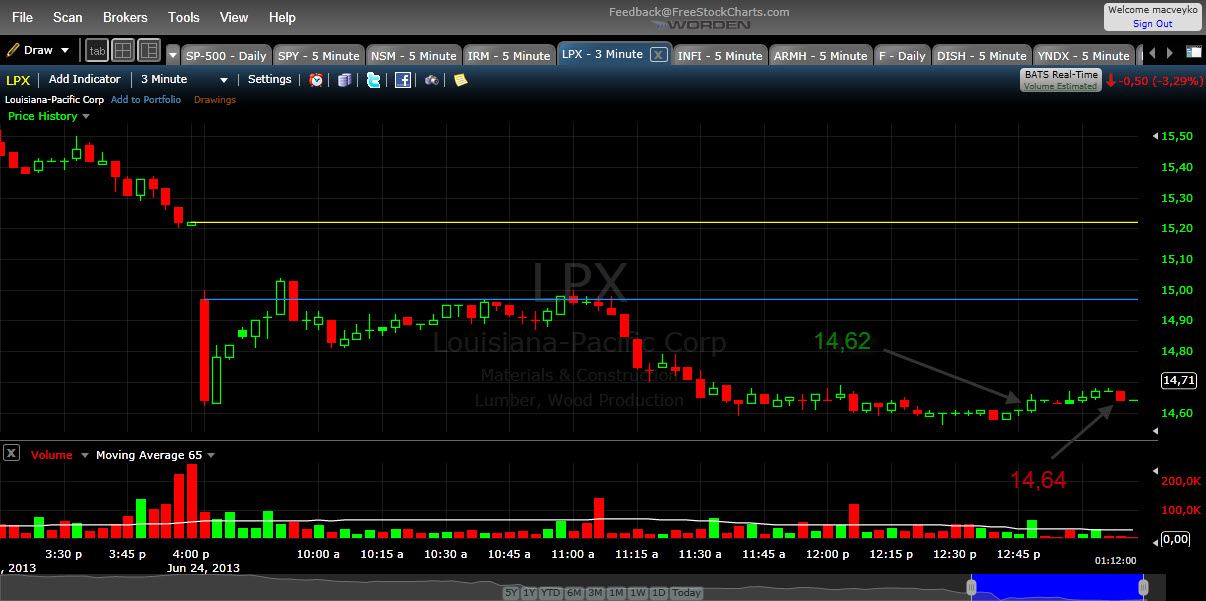1206x601 pixels.
Task: Click the BATS Real-Time data badge
Action: click(1060, 80)
